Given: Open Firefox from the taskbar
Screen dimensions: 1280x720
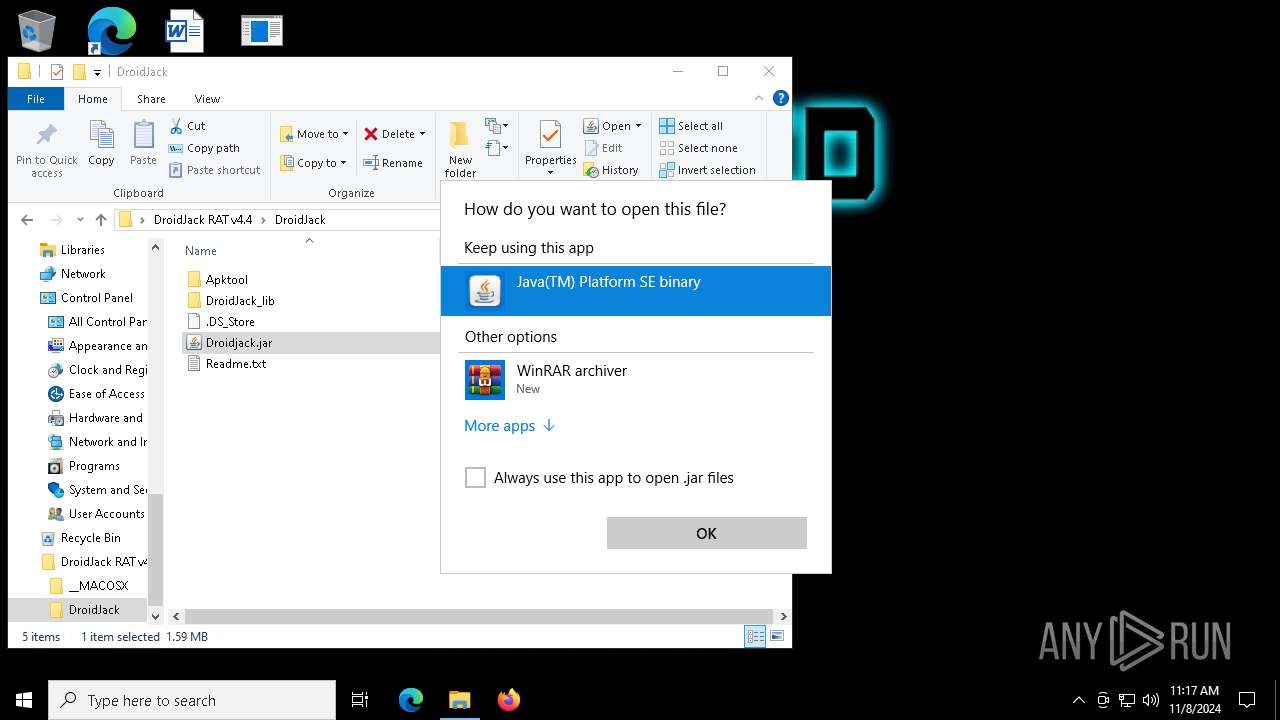Looking at the screenshot, I should coord(509,700).
